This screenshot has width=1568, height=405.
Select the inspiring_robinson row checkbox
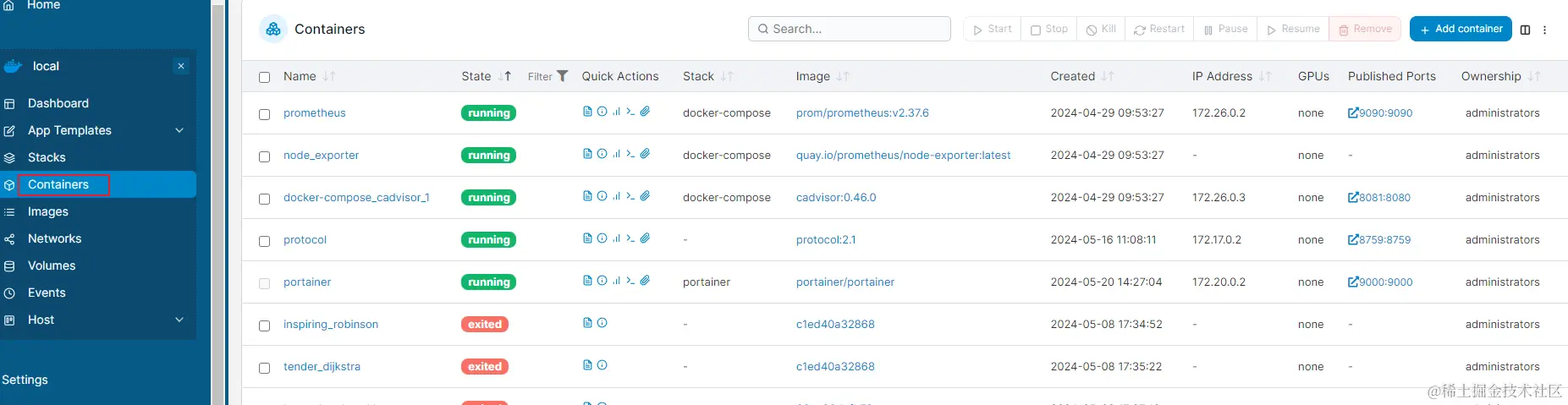(265, 326)
